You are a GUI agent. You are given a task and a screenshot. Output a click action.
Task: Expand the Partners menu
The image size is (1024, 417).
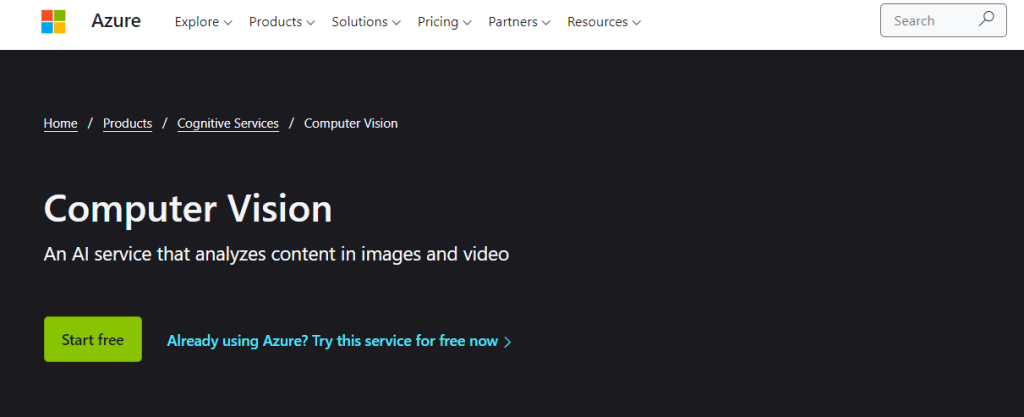coord(519,22)
